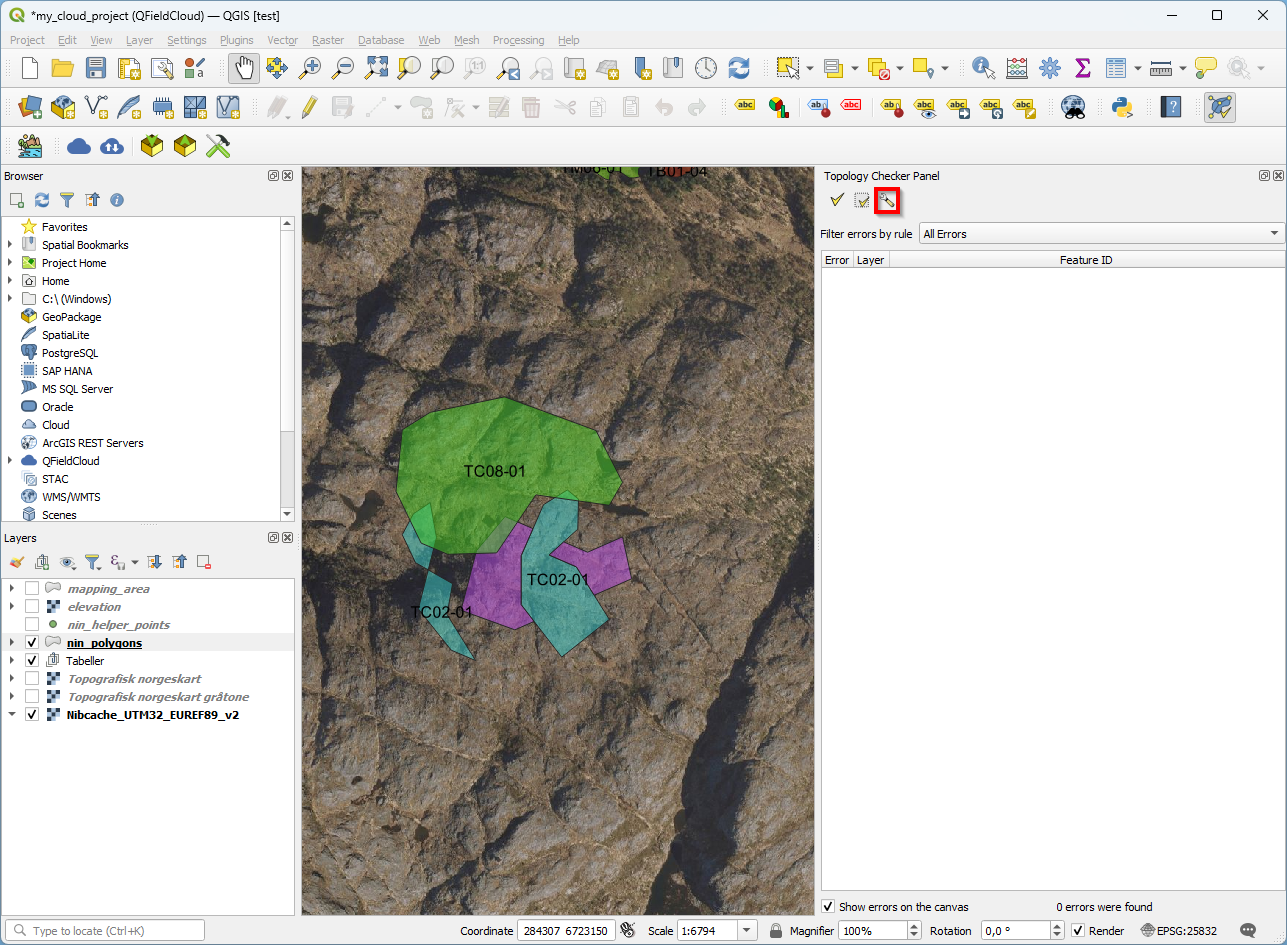The image size is (1287, 945).
Task: Click Save Project floppy disk icon
Action: (x=96, y=68)
